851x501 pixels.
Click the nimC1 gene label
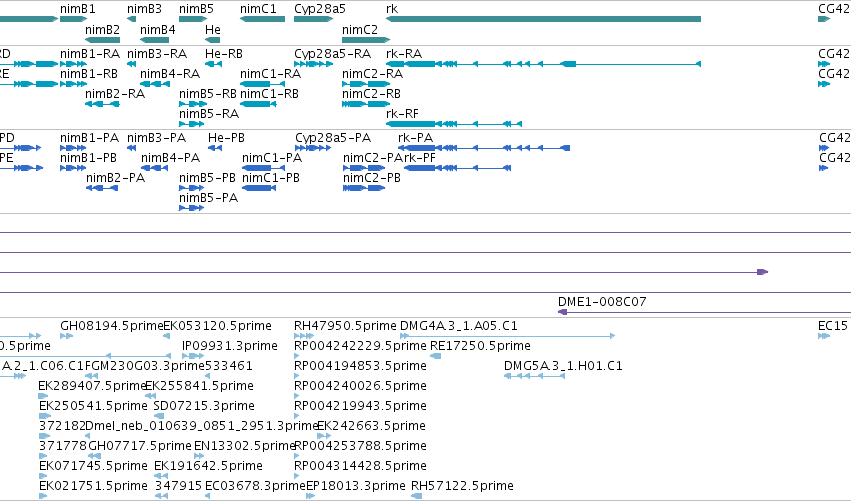click(x=258, y=9)
